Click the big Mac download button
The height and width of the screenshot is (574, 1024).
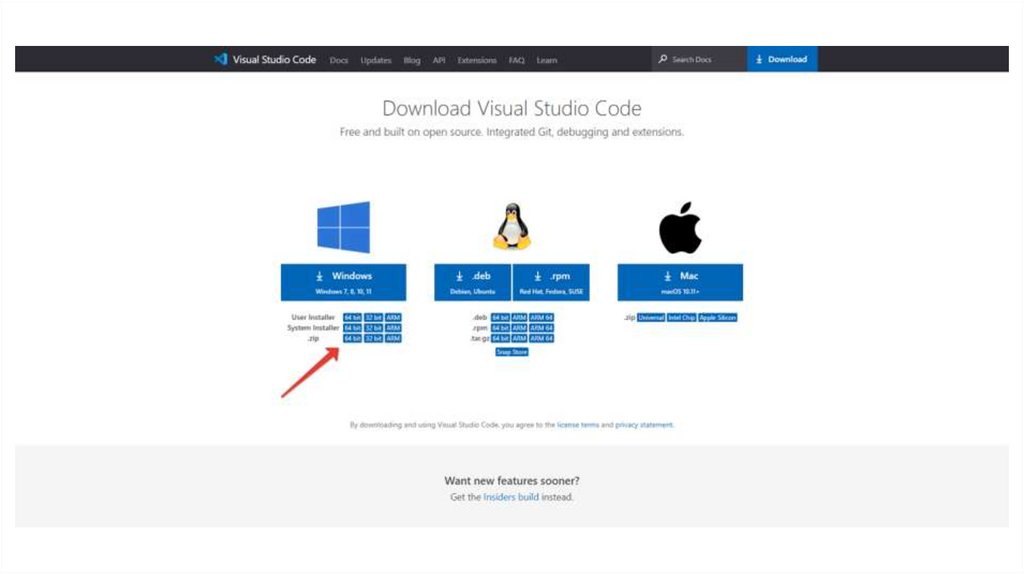(x=680, y=282)
